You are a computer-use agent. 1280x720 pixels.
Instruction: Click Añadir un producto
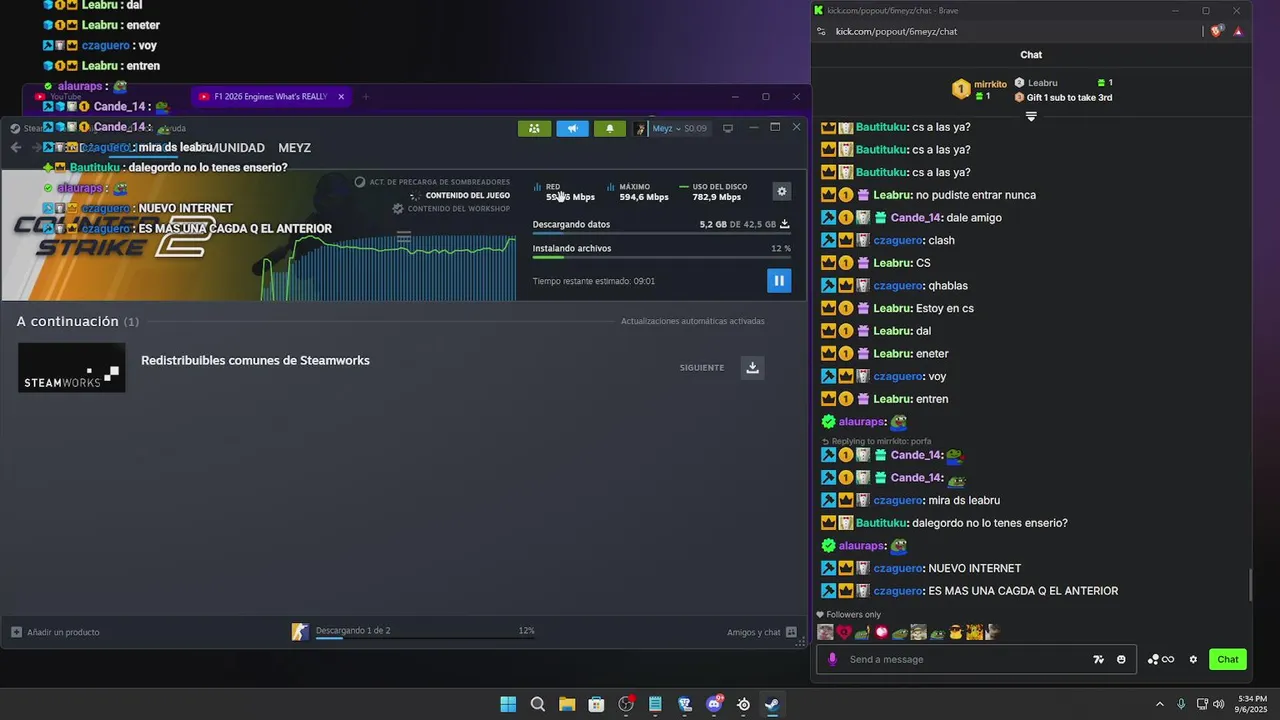click(x=55, y=632)
